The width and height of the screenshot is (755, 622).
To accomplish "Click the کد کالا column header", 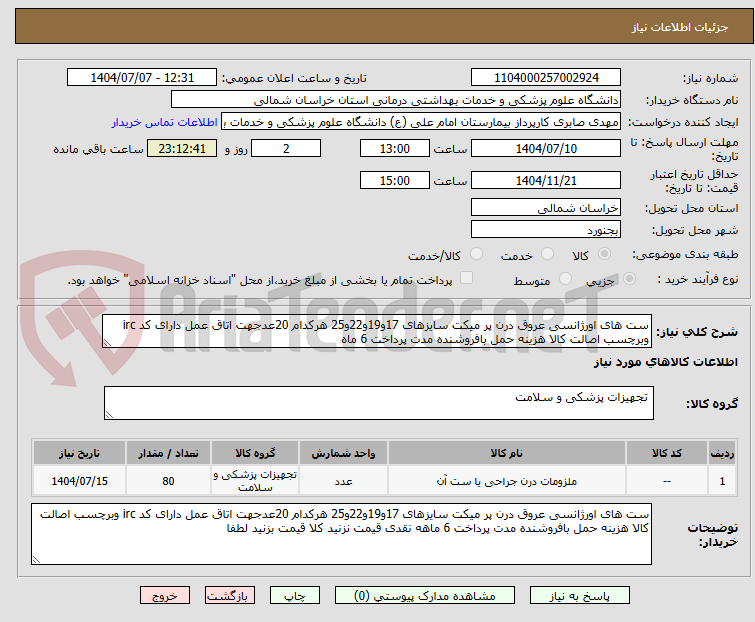I will coord(667,453).
